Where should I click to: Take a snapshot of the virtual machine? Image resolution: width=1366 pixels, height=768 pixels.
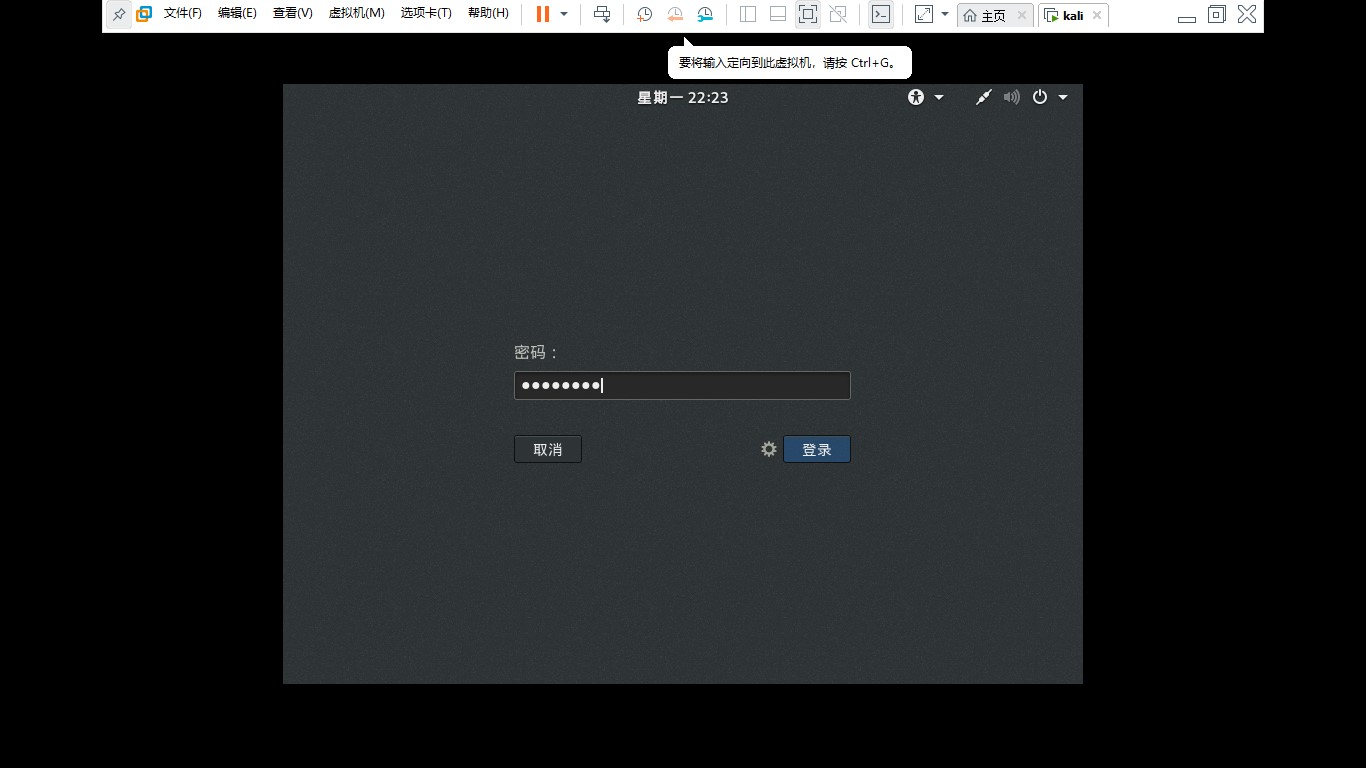tap(645, 14)
